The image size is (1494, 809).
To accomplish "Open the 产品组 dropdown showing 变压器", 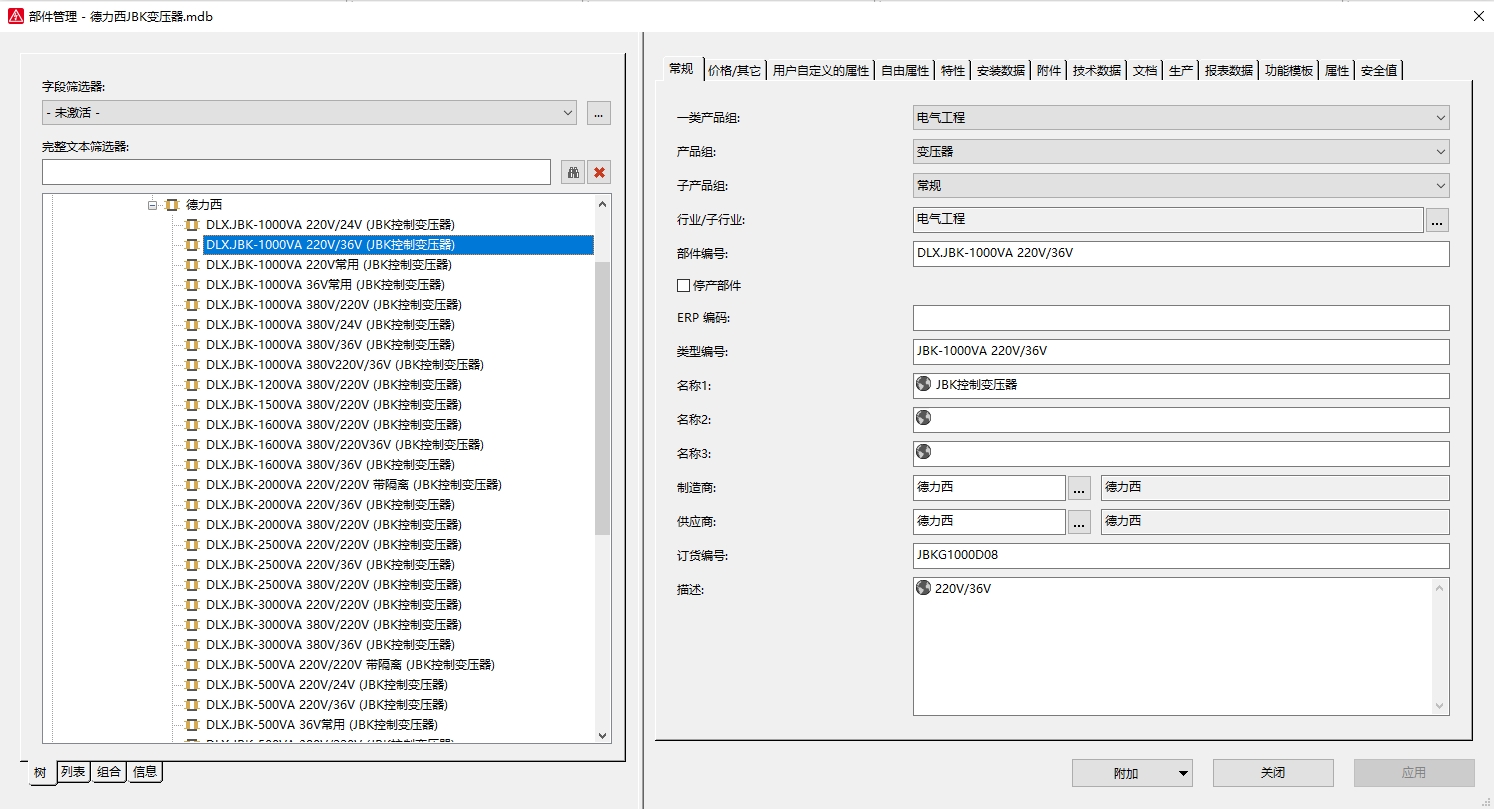I will 1181,152.
